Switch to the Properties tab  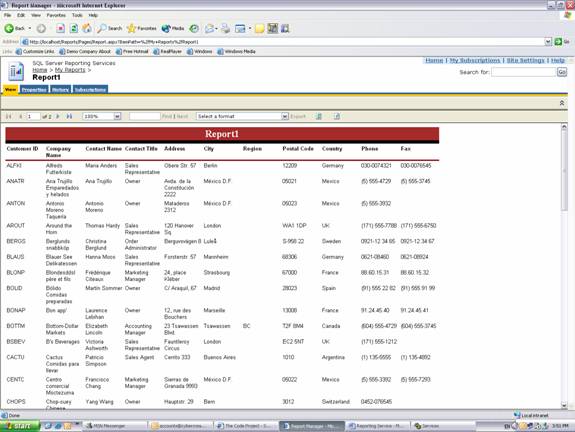[34, 89]
